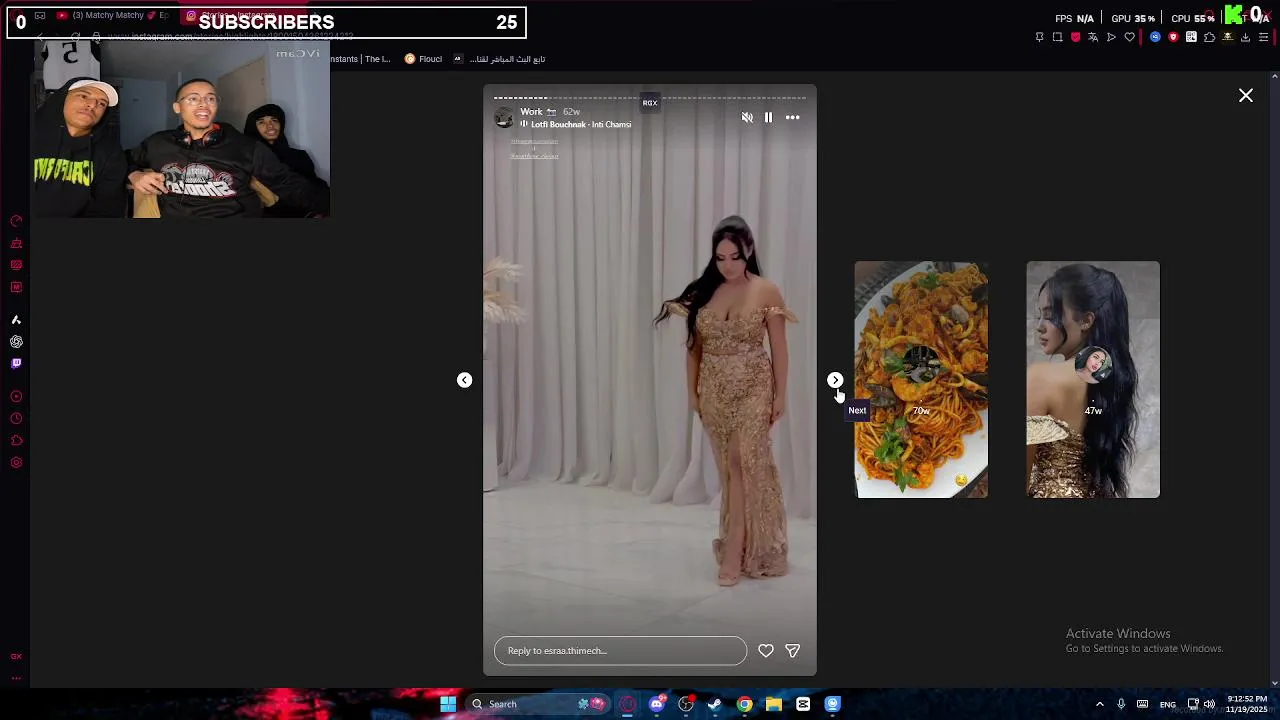Click the heart bookmark icon in toolbar
The width and height of the screenshot is (1280, 720).
(1130, 37)
